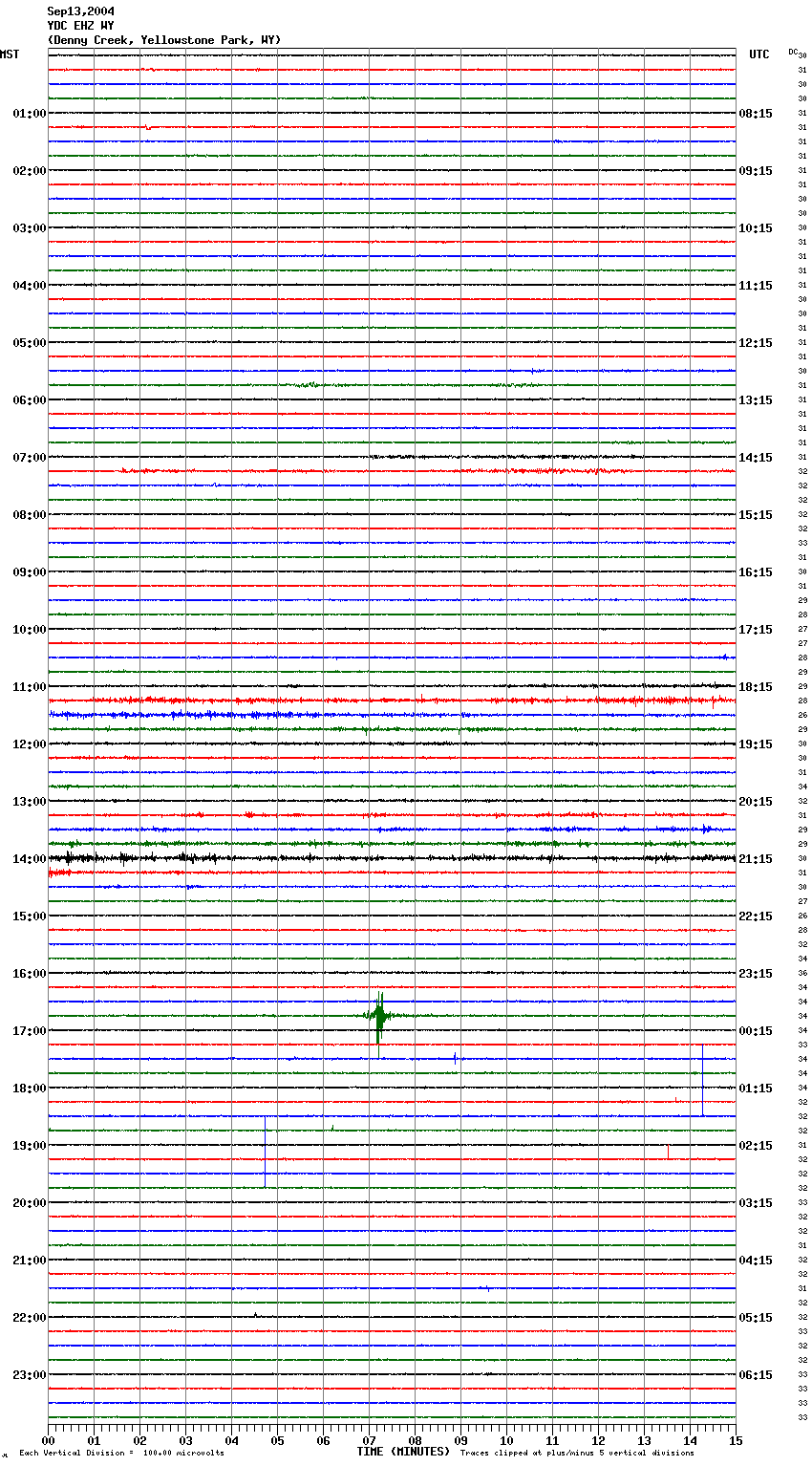Screen dimensions: 812x1466
Task: Select the 17:00 MST time label
Action: coord(30,1031)
